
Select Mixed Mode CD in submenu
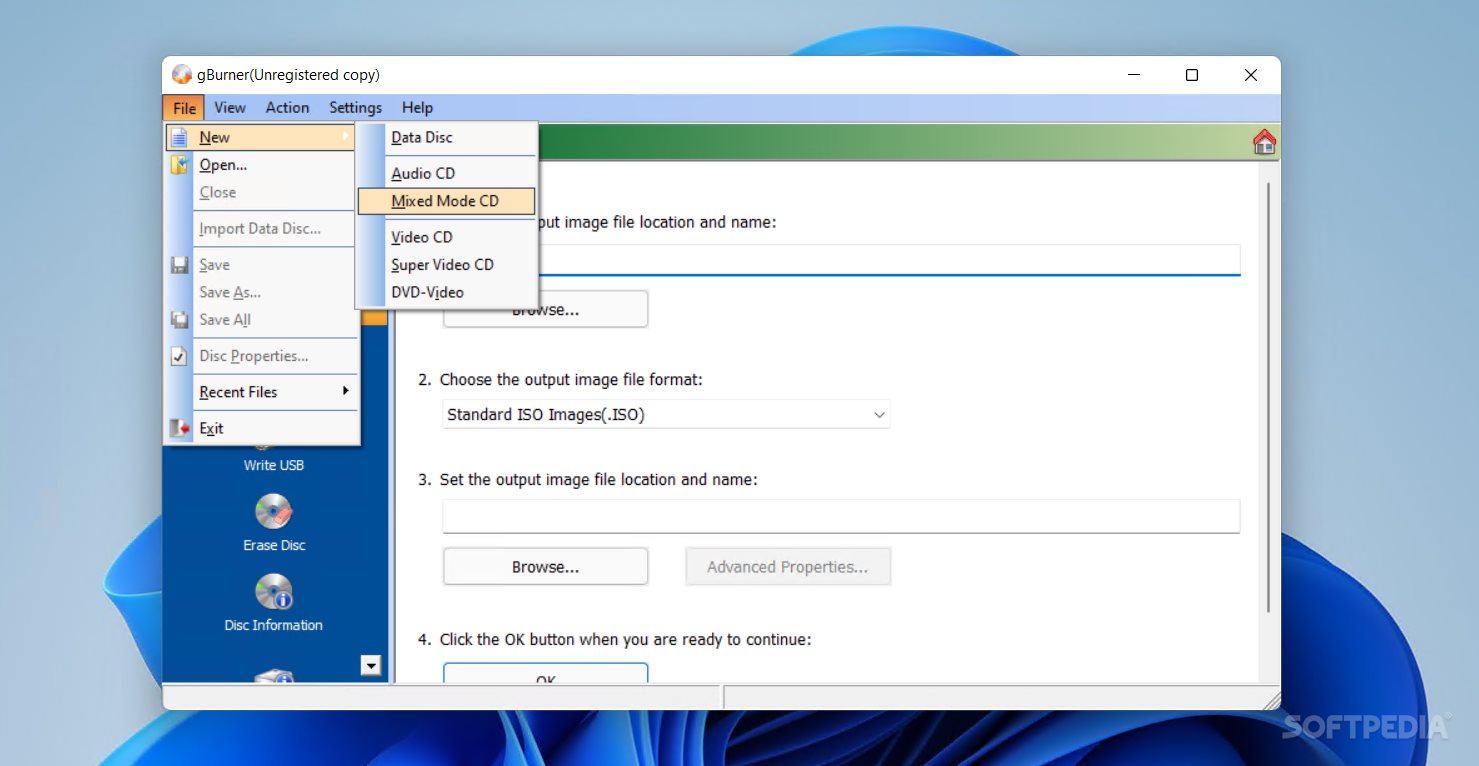447,201
